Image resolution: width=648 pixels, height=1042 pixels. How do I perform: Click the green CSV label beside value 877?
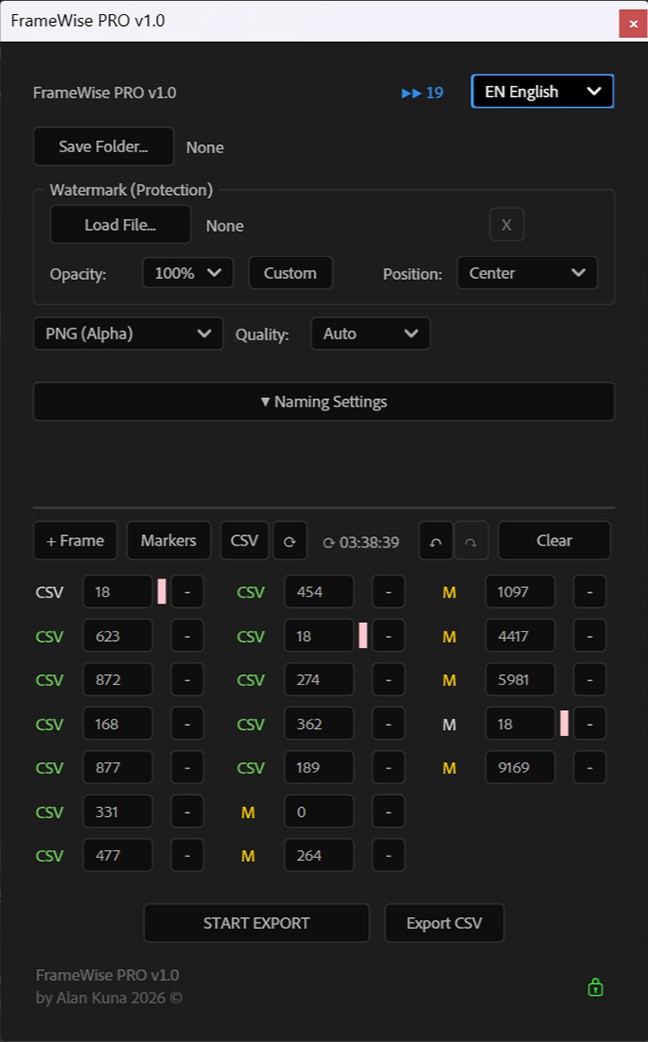[49, 768]
